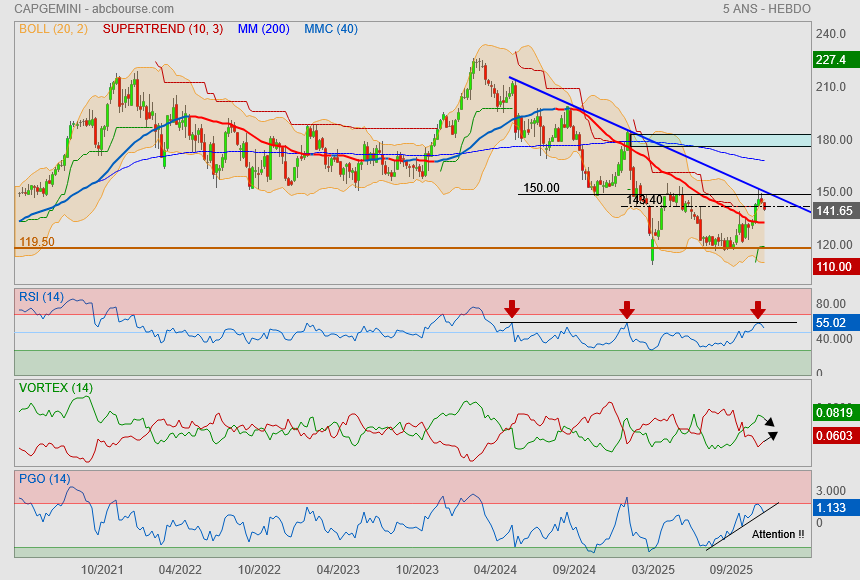Click the Attention !! annotation text

click(x=777, y=535)
